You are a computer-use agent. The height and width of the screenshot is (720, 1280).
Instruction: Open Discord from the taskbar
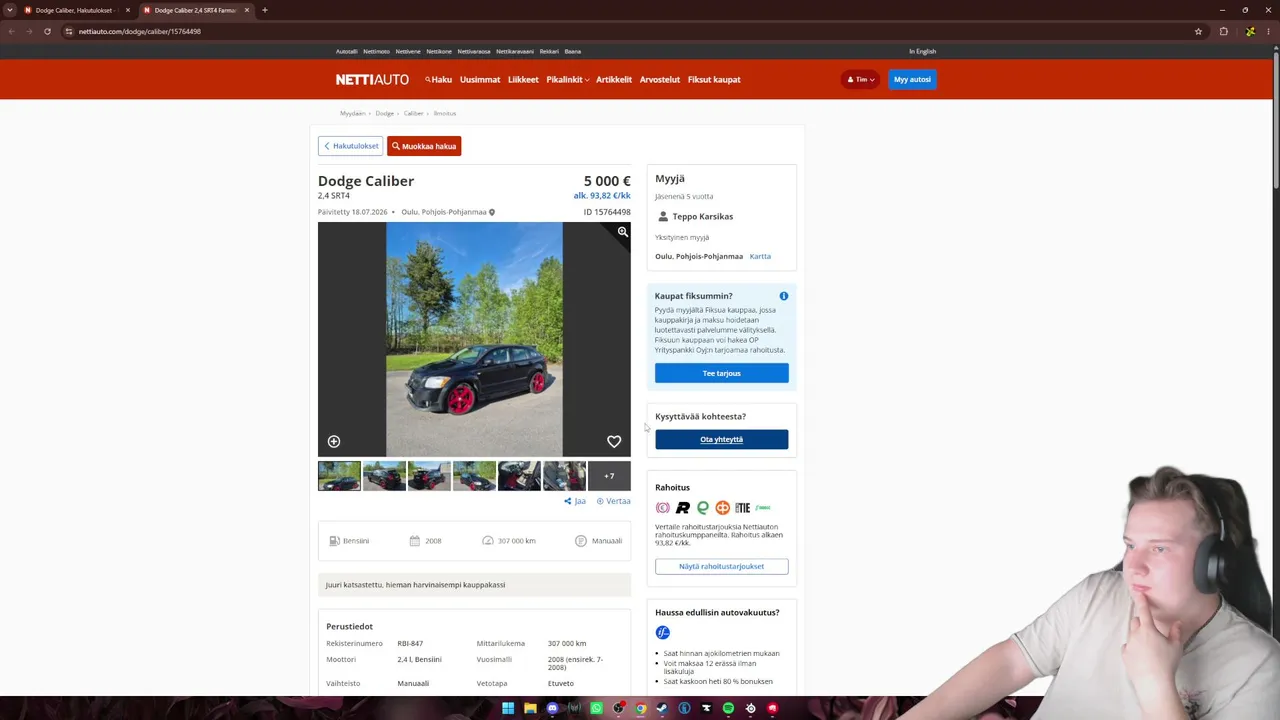[552, 708]
